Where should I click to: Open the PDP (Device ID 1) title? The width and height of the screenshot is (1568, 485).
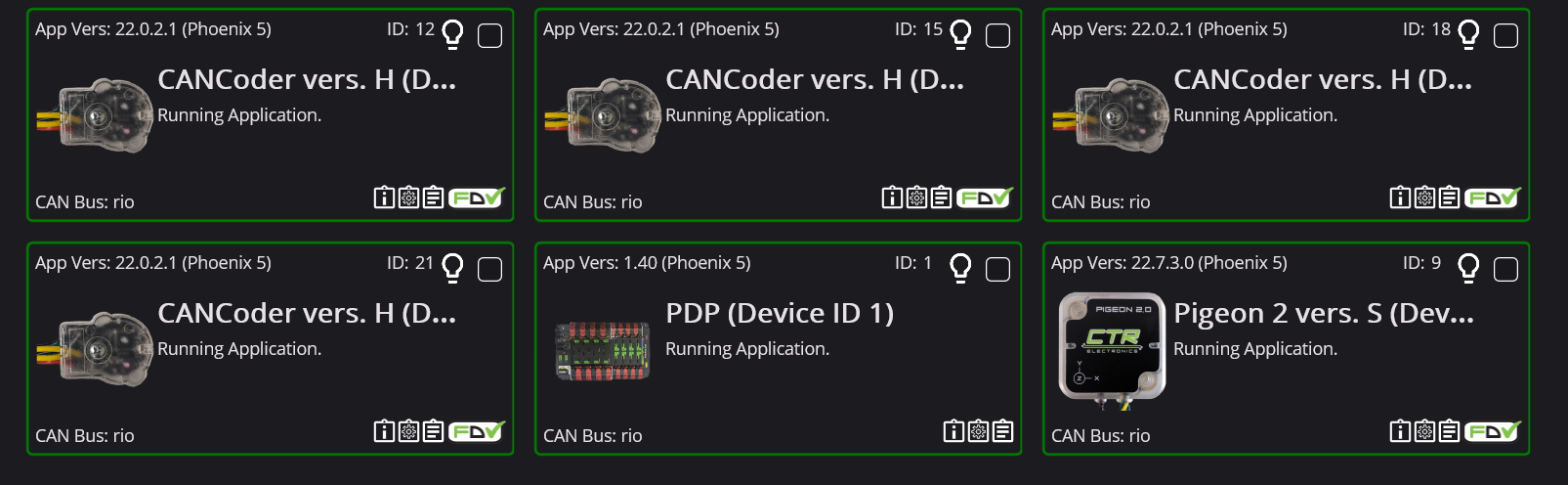tap(780, 313)
